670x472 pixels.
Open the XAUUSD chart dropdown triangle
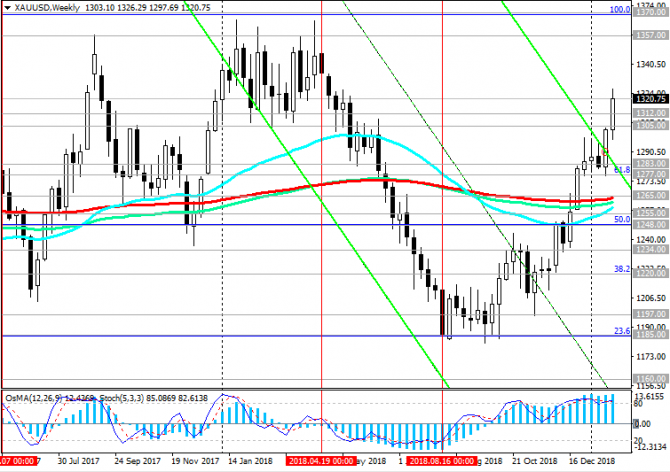[x=7, y=8]
